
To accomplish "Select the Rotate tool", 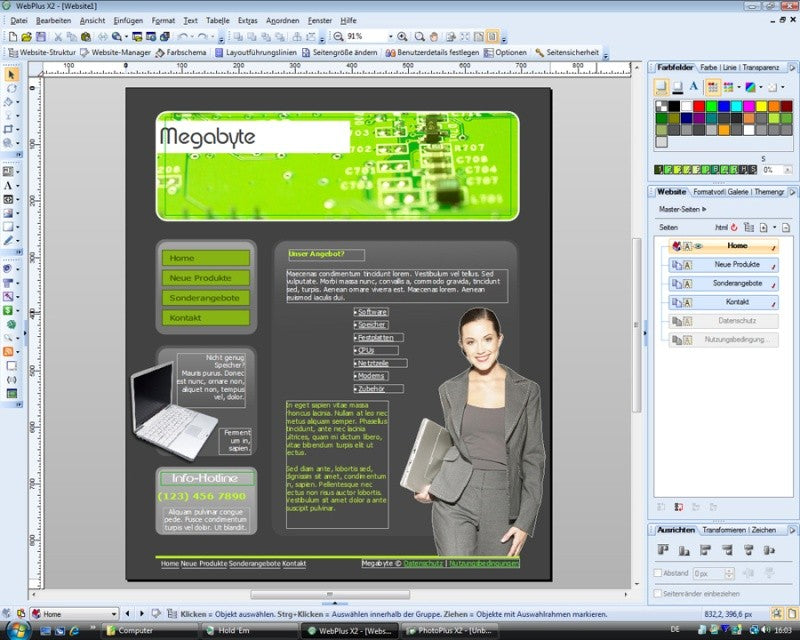I will [10, 89].
